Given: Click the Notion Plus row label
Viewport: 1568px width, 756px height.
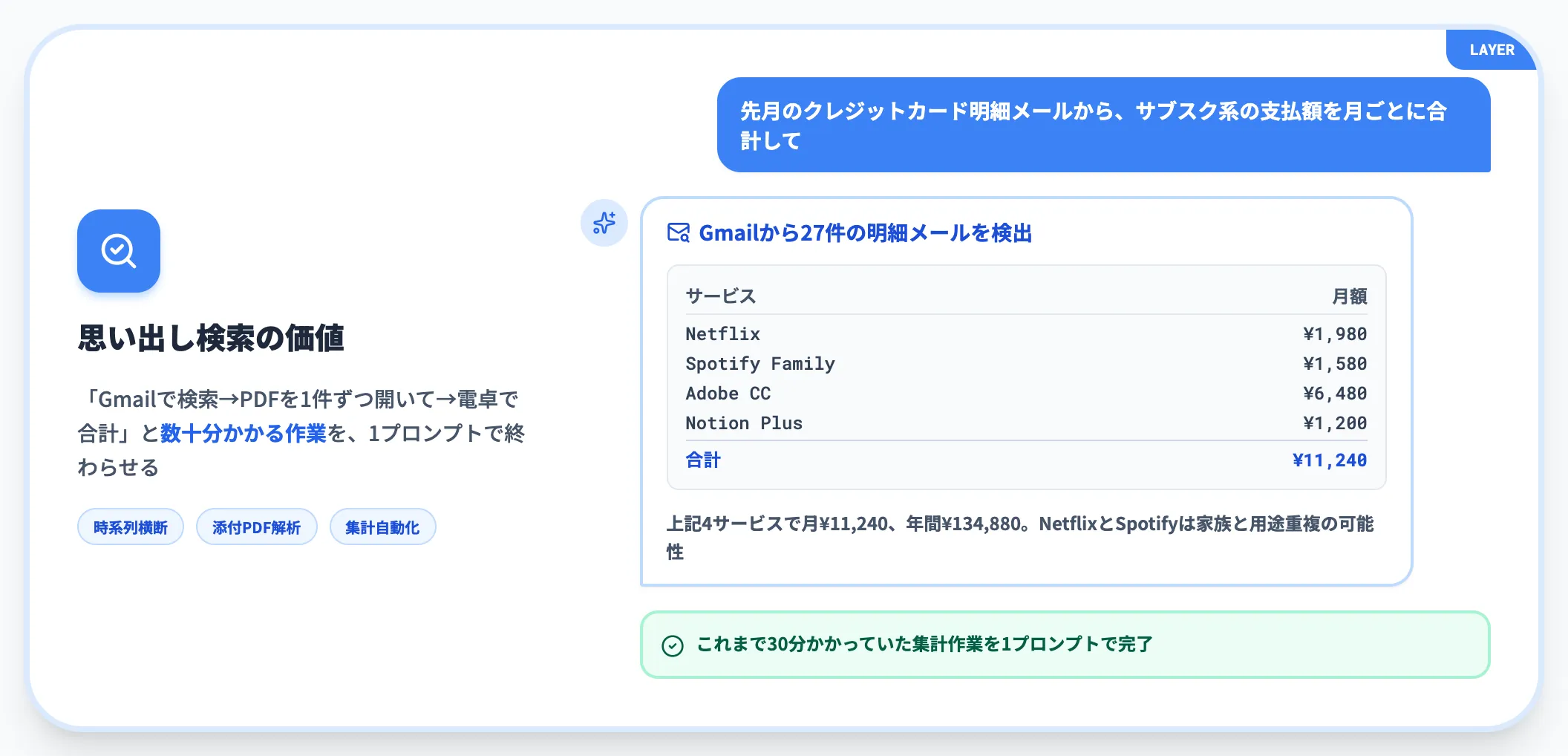Looking at the screenshot, I should (744, 423).
